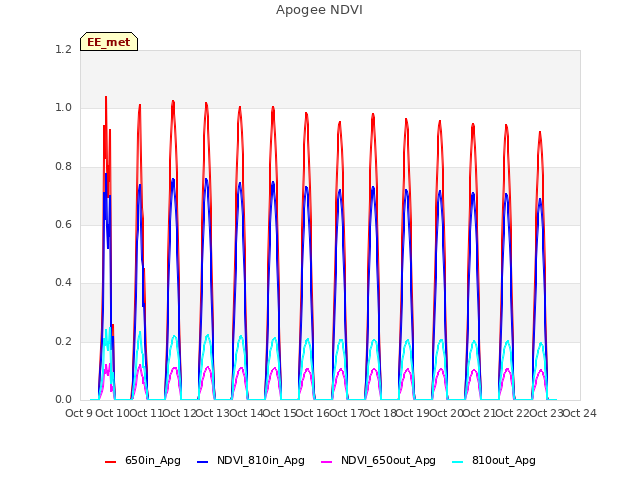Click the 0.2 y-axis tick label
The height and width of the screenshot is (480, 640).
pos(63,341)
